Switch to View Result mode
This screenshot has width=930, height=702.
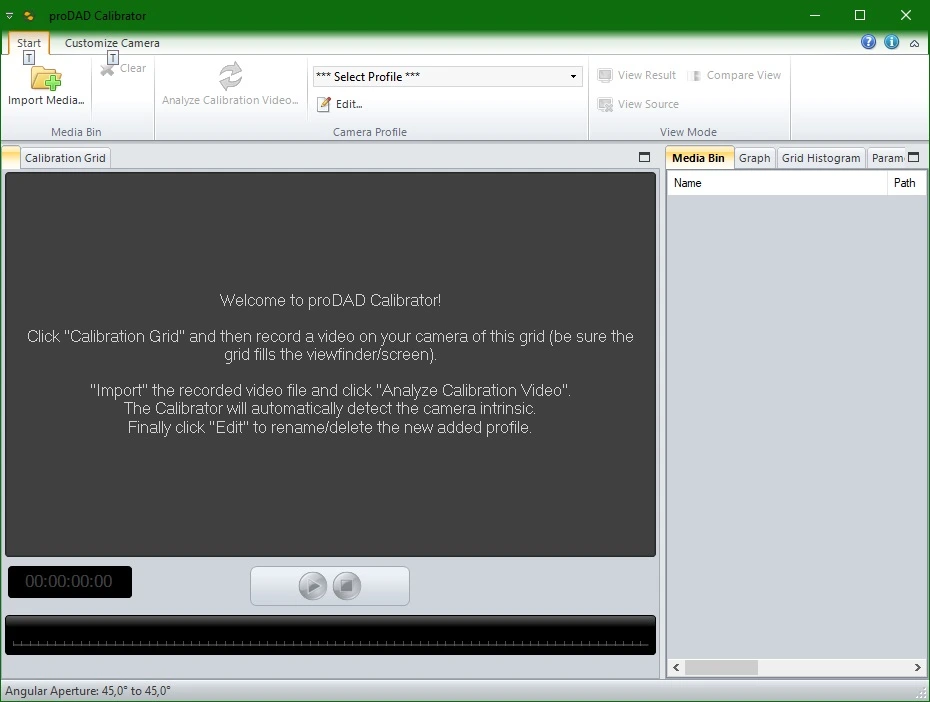pos(637,75)
